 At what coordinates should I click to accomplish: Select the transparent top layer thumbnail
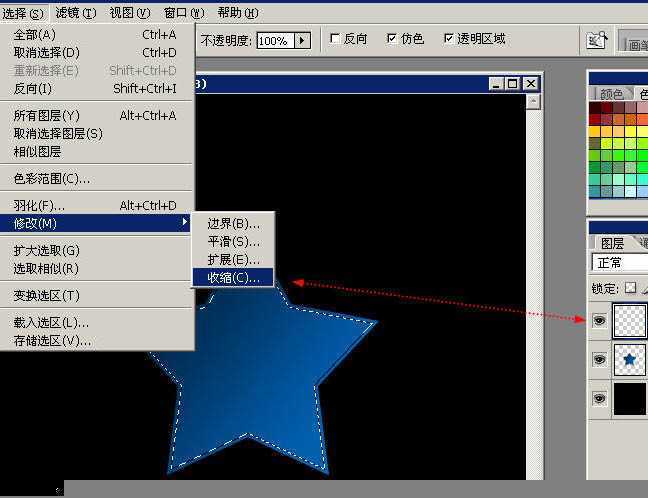click(629, 321)
